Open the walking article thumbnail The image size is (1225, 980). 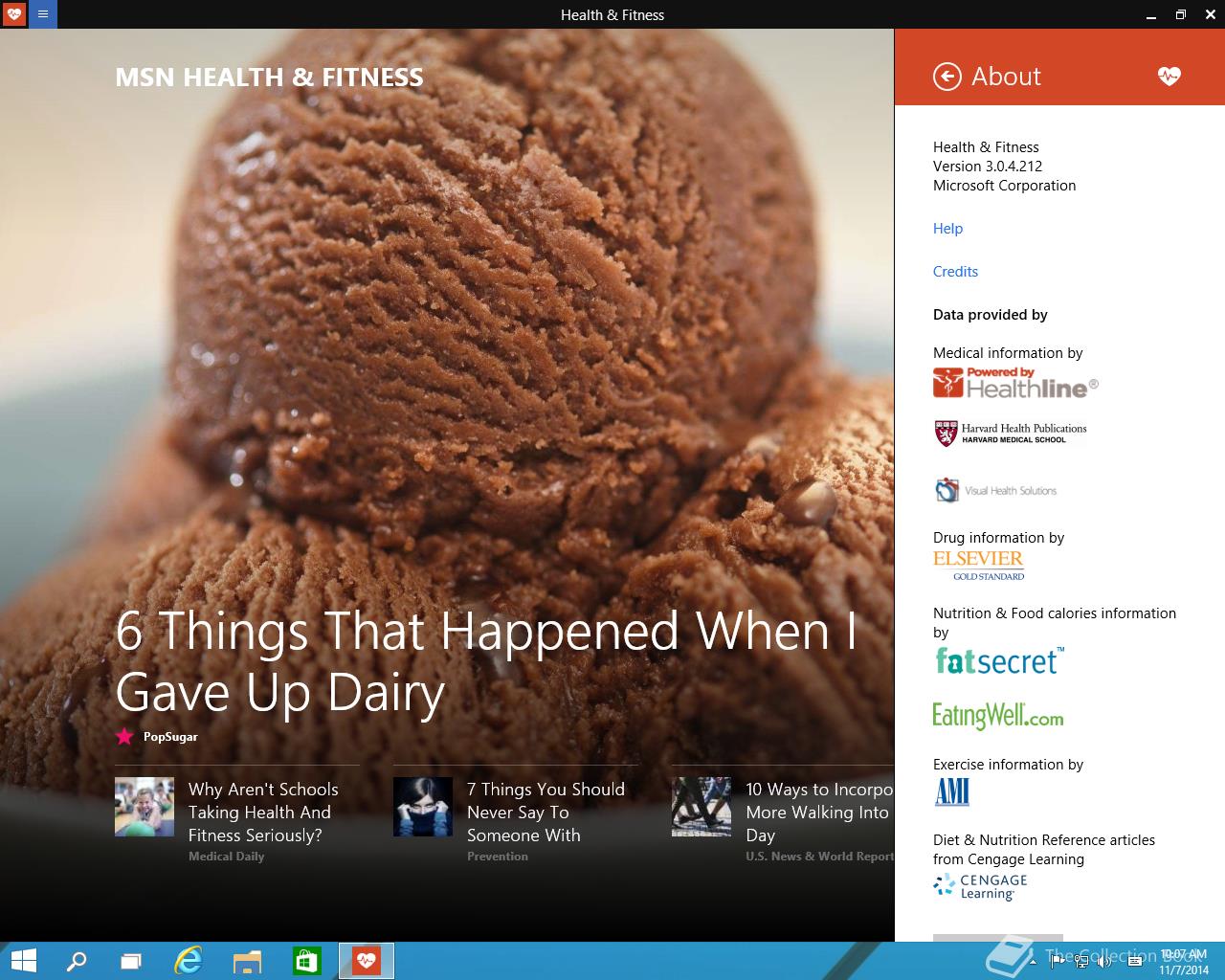click(x=702, y=807)
